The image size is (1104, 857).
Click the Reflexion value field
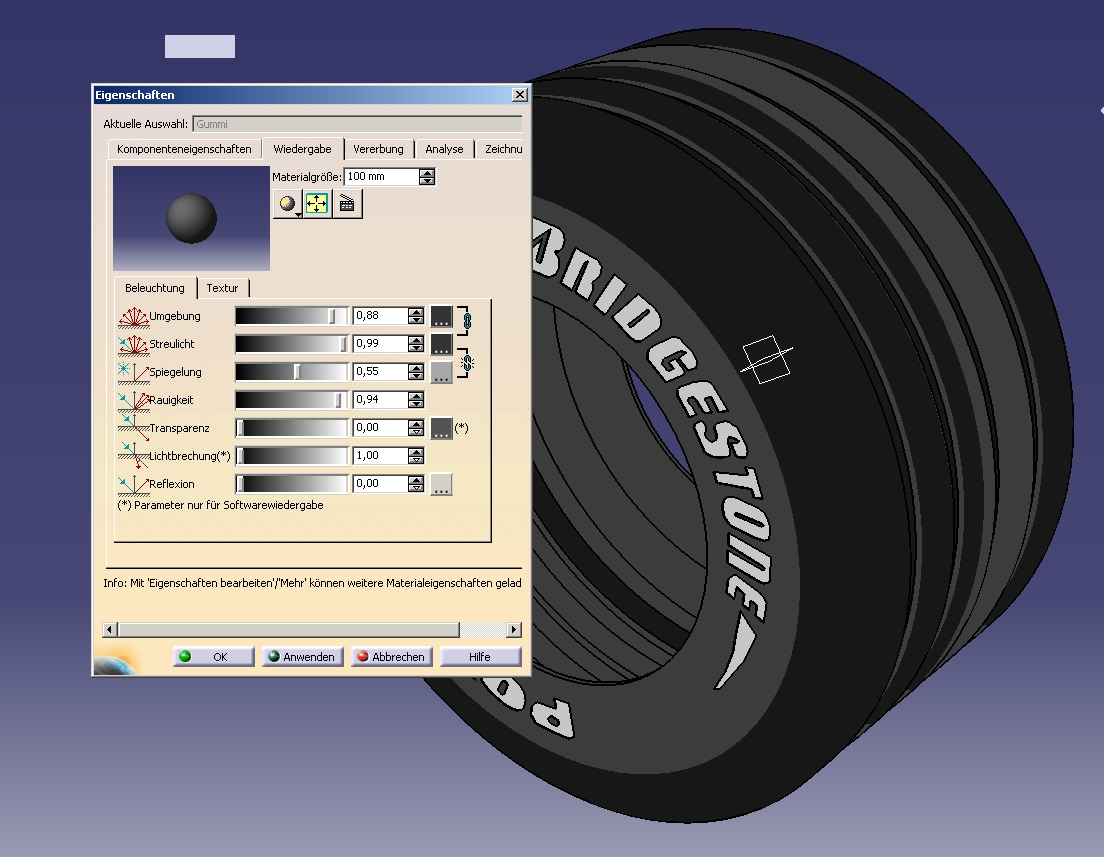coord(380,484)
